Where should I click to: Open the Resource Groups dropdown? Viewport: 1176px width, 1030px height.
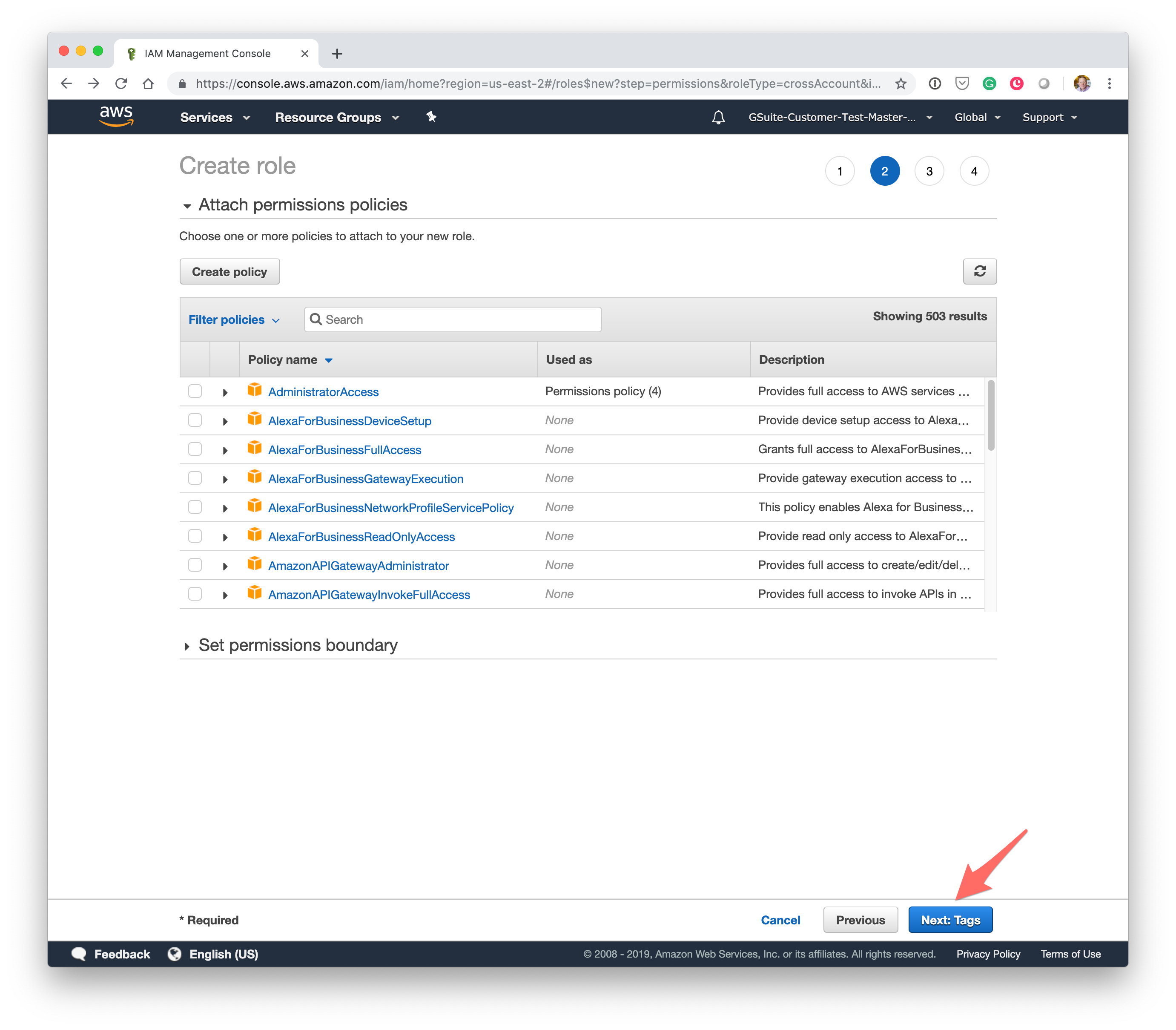(x=337, y=117)
